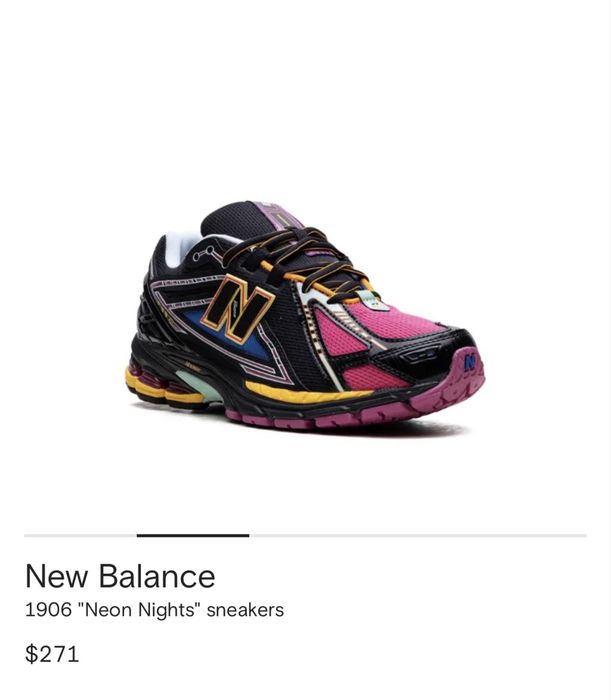Click the 1906 model number text
The image size is (611, 700).
pyautogui.click(x=48, y=610)
